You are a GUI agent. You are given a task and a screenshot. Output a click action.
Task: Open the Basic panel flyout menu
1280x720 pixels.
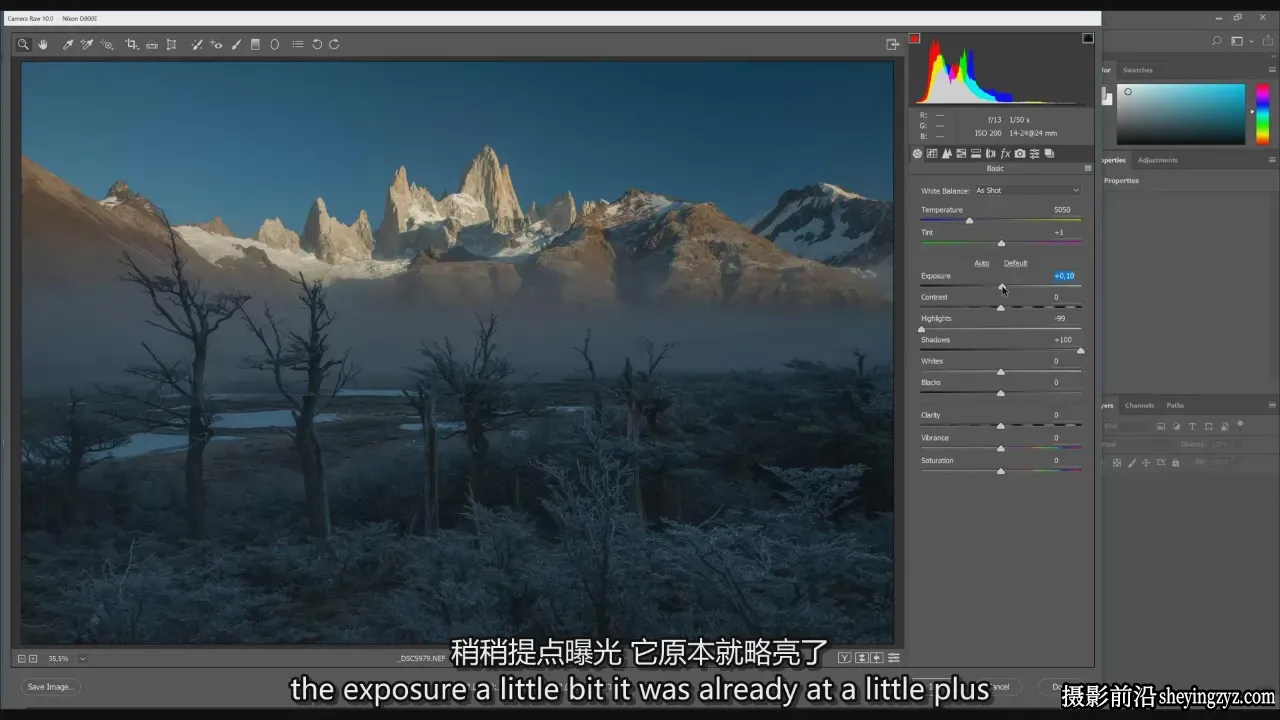pos(1089,168)
